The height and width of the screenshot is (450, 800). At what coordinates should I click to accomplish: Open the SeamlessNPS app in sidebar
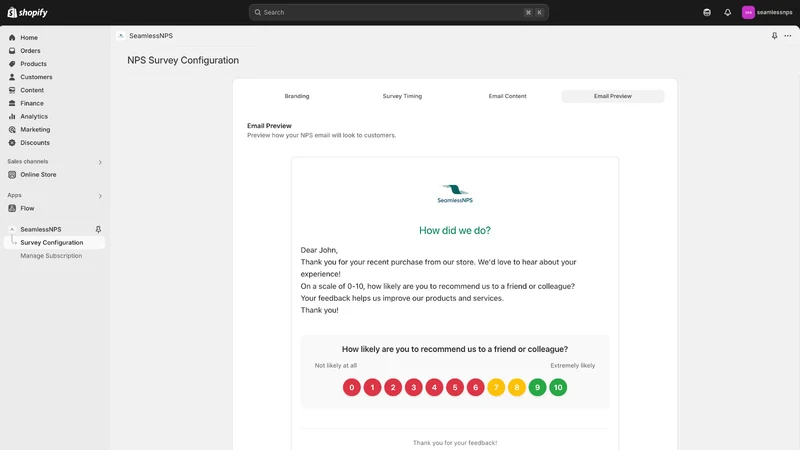click(41, 230)
